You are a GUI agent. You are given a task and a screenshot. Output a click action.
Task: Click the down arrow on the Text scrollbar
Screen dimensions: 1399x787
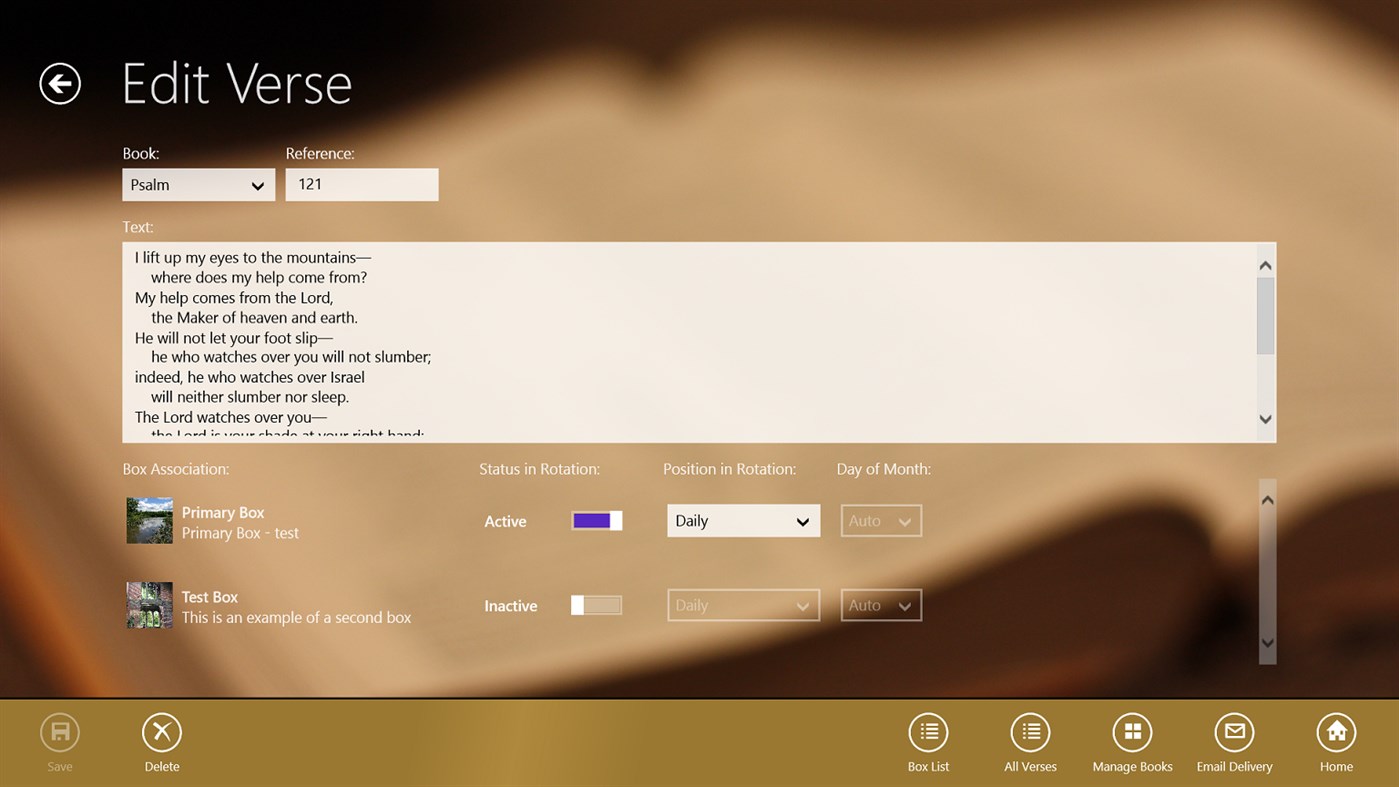point(1264,420)
